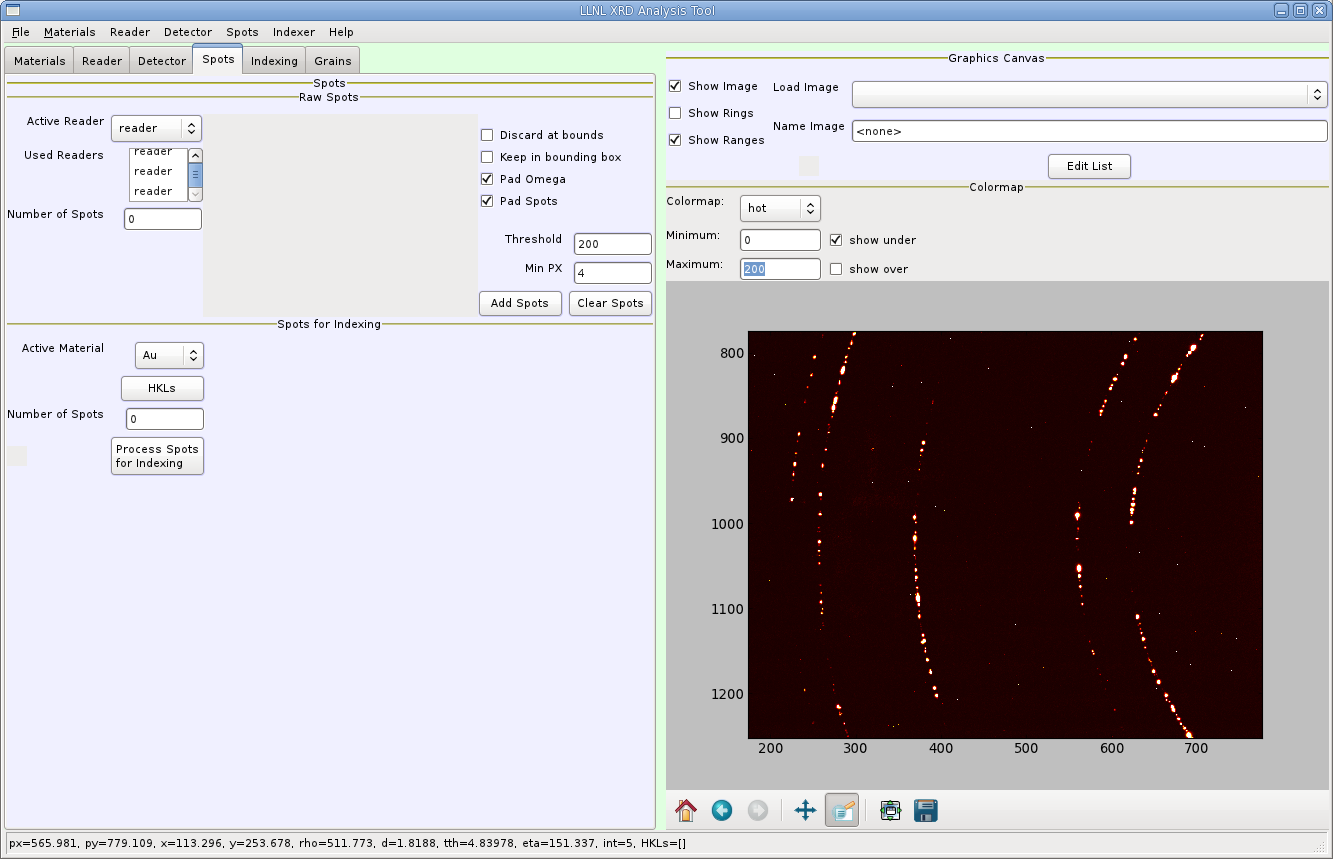Go forward to next plot view

click(758, 810)
